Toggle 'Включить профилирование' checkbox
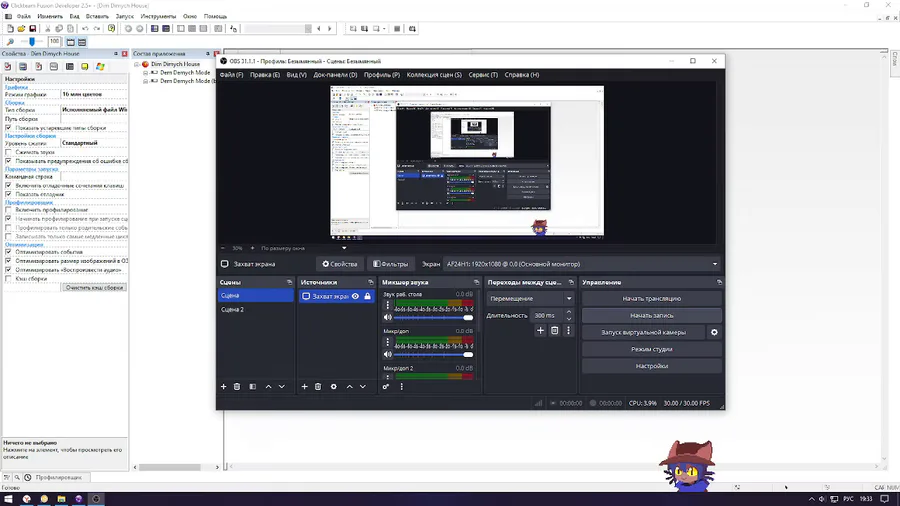900x506 pixels. [8, 210]
